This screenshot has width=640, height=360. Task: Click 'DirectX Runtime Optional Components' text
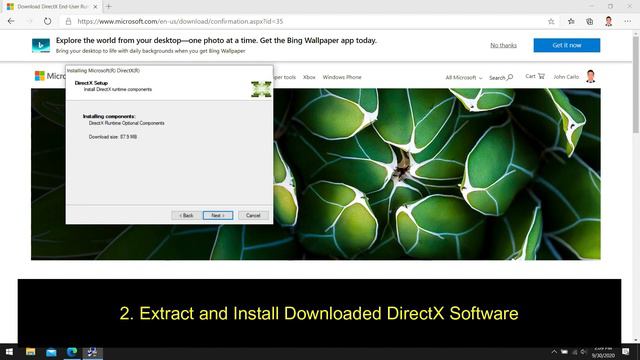(127, 123)
